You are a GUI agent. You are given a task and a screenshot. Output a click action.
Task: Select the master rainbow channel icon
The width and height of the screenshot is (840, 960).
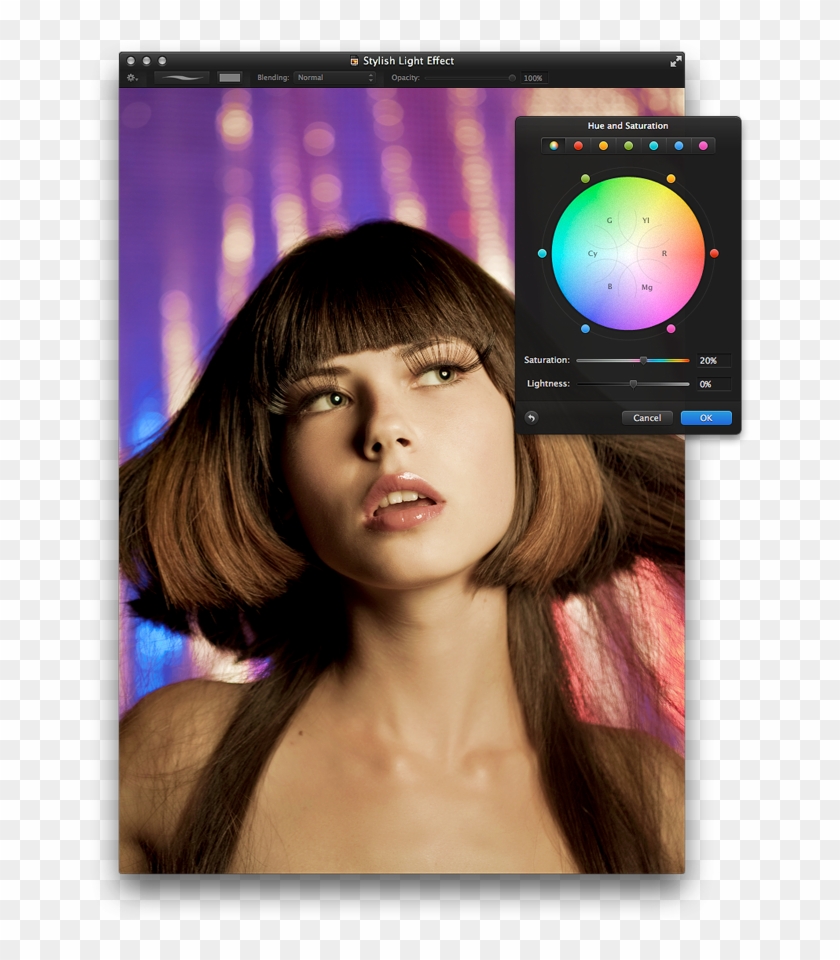click(x=553, y=146)
